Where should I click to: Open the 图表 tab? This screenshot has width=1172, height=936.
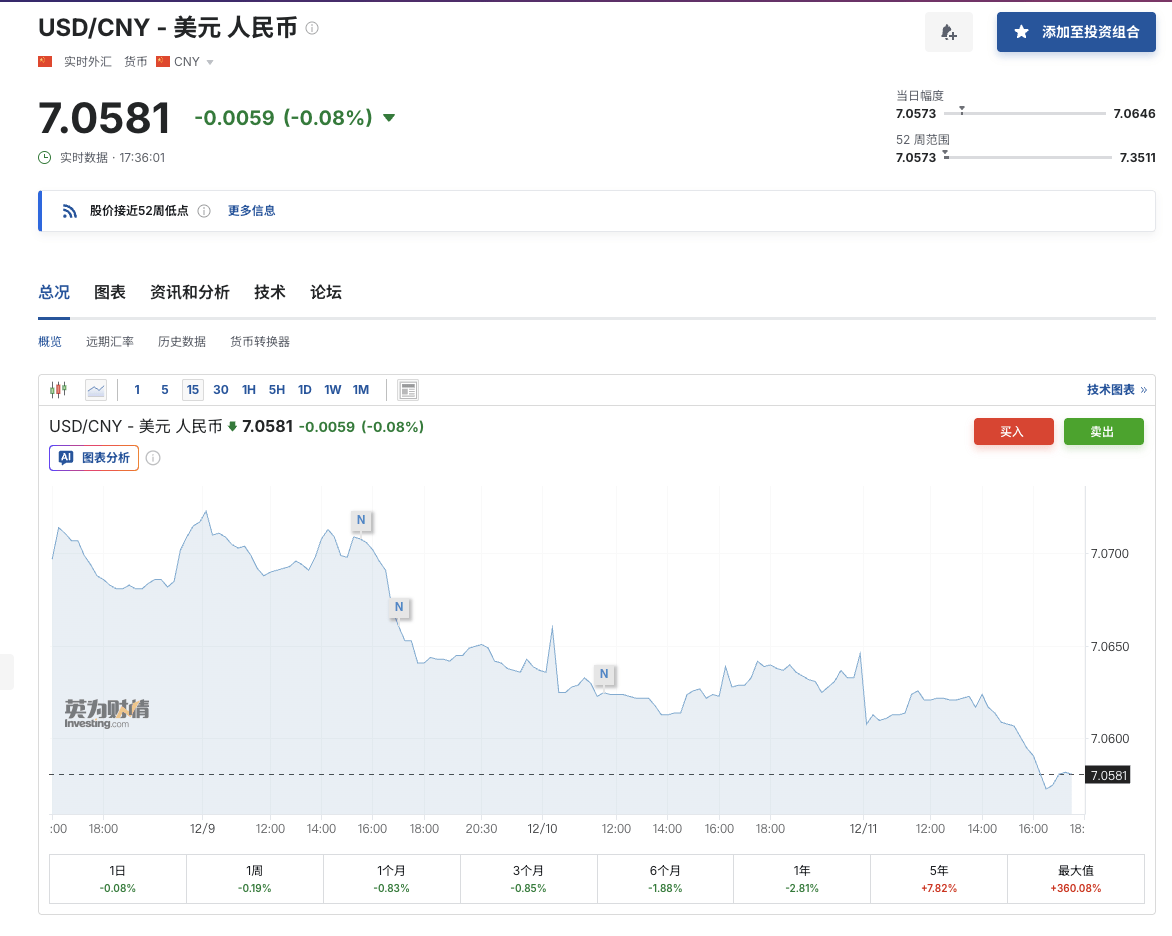[110, 292]
